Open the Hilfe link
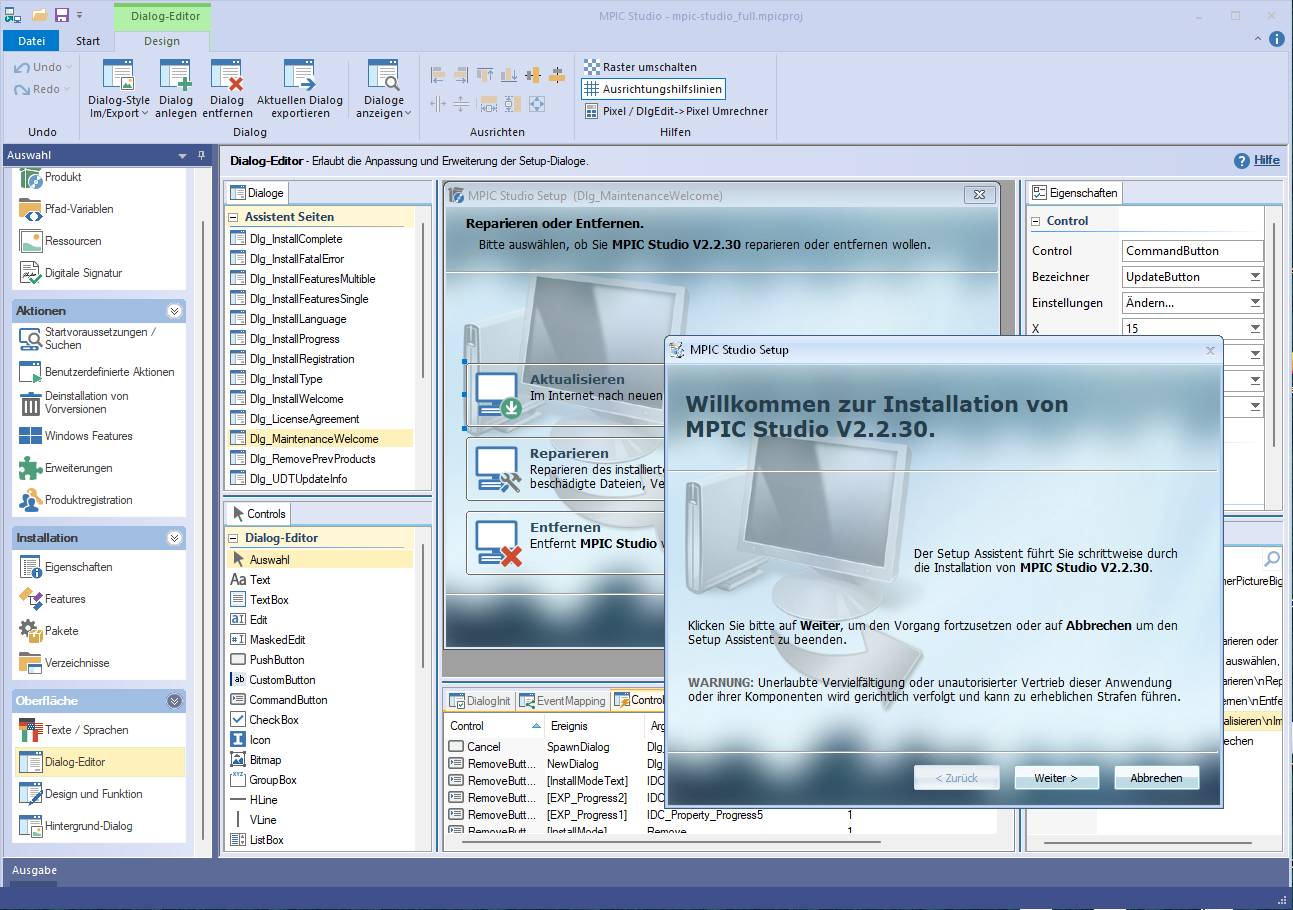The width and height of the screenshot is (1293, 910). (1266, 160)
